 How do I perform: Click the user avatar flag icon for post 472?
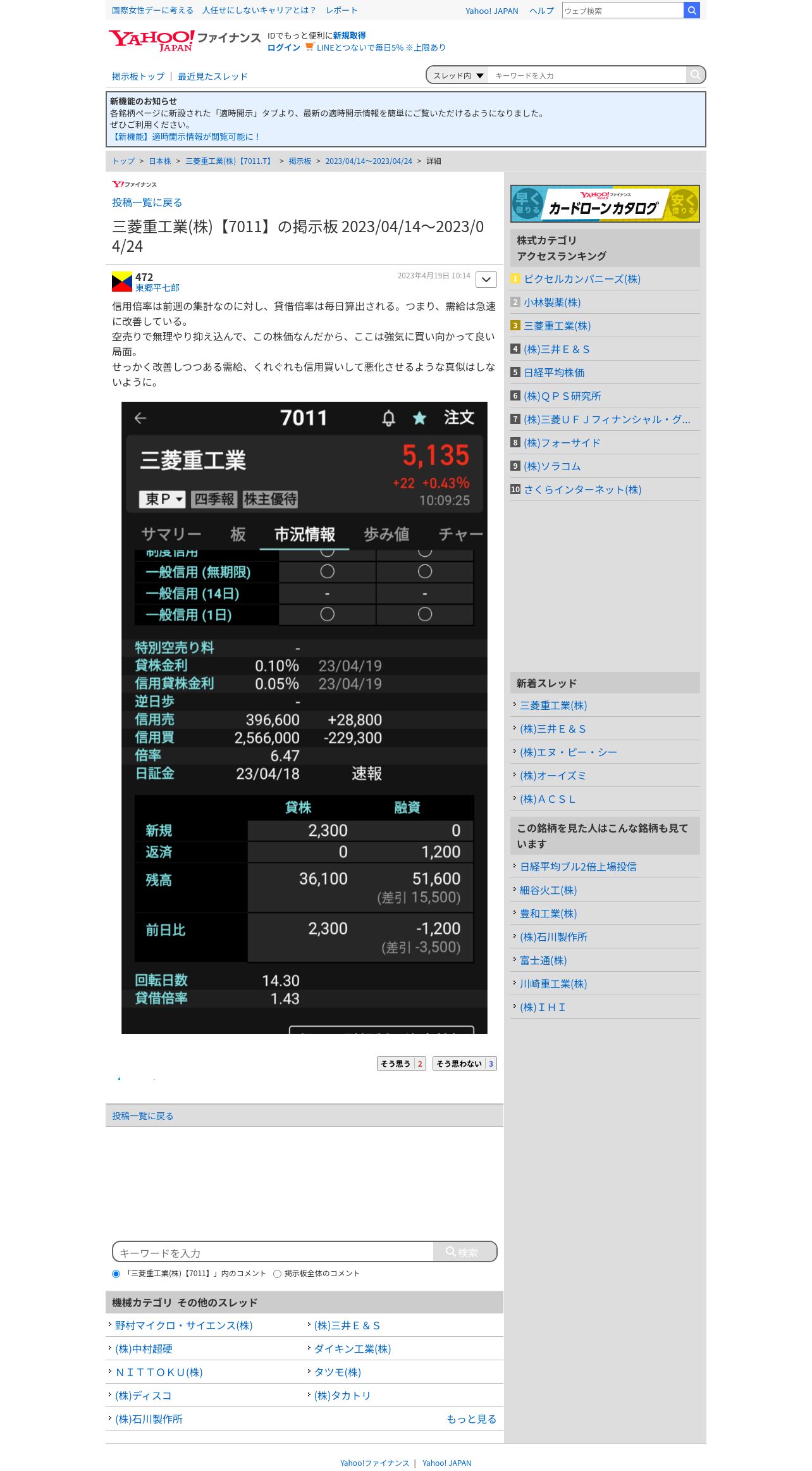tap(122, 282)
